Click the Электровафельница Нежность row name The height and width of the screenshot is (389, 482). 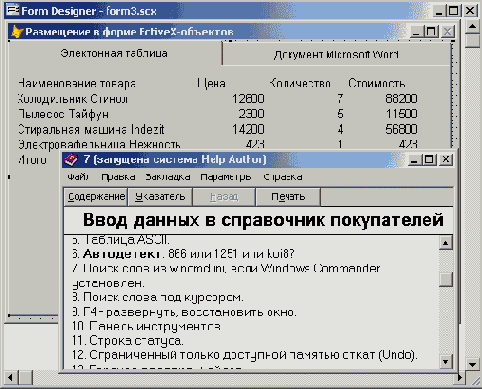tap(99, 144)
